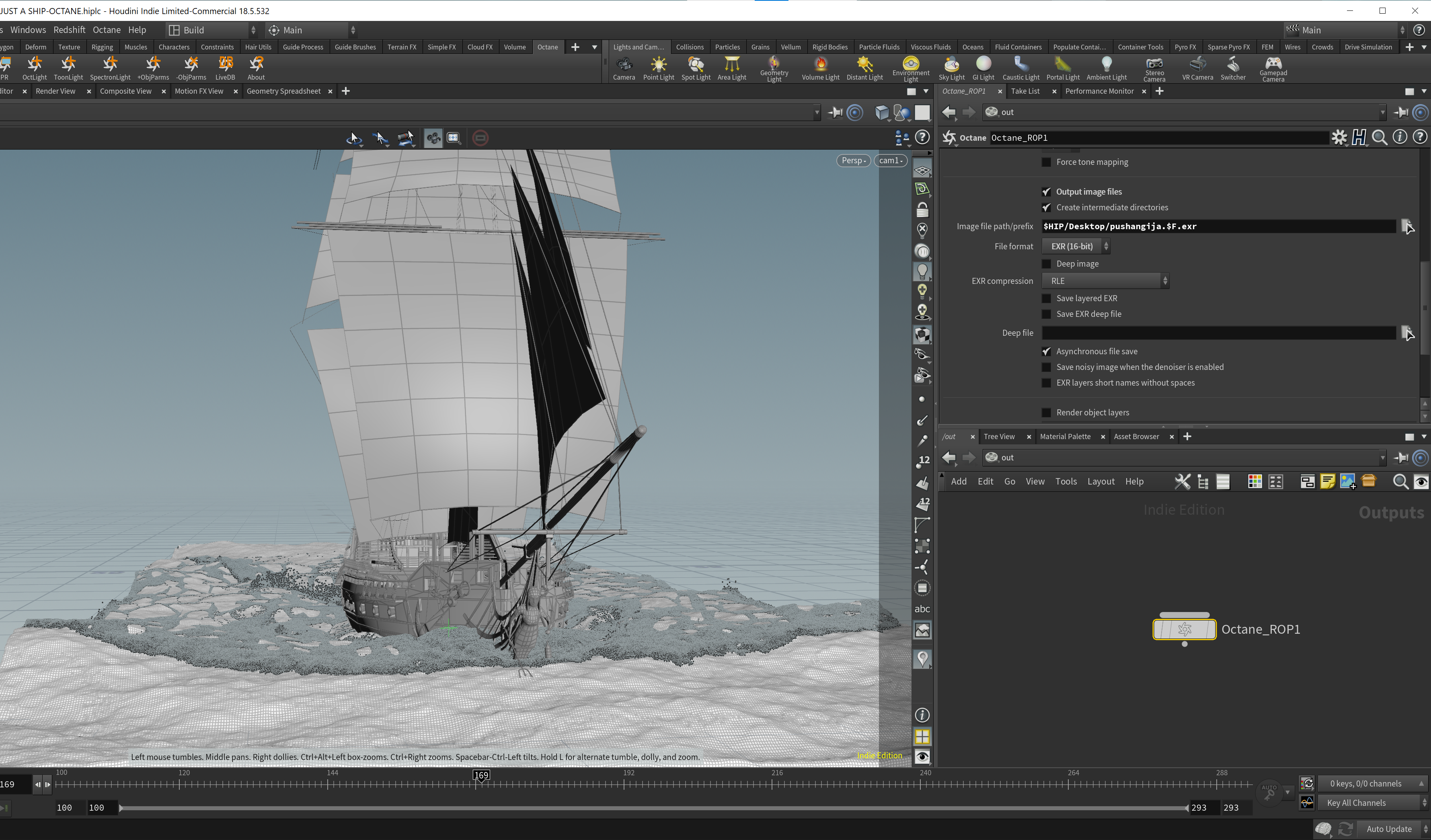Click the Sky Light shelf tool
This screenshot has width=1431, height=840.
[951, 68]
